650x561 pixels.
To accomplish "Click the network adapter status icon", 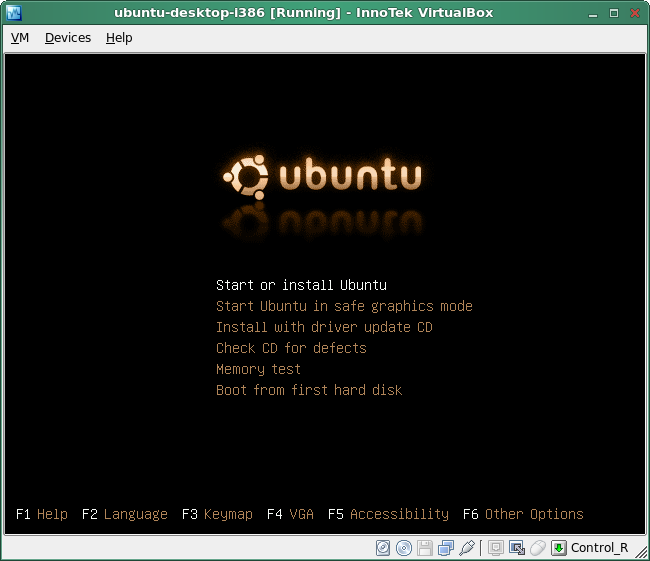I will (x=446, y=547).
